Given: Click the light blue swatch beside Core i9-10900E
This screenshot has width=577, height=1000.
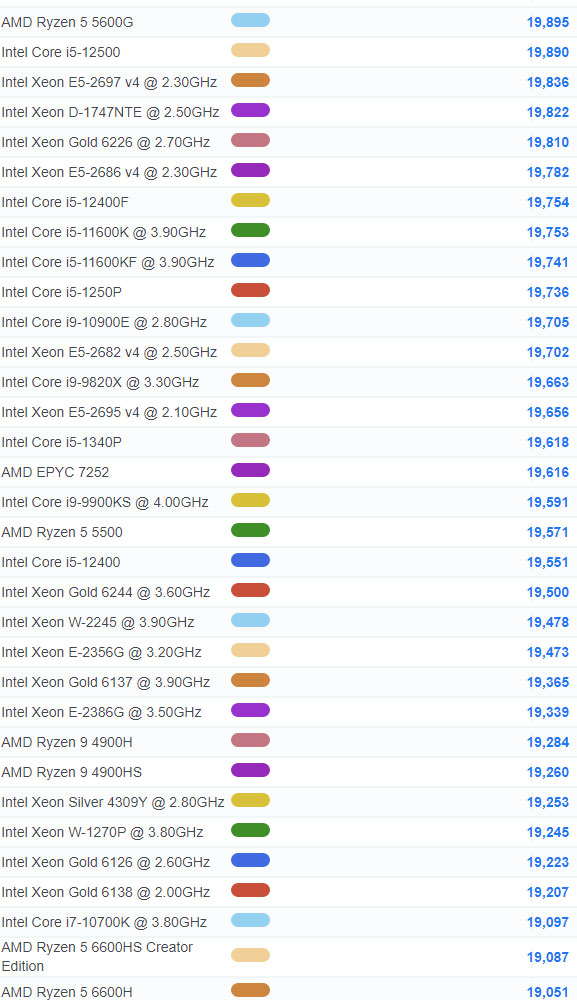Looking at the screenshot, I should pyautogui.click(x=250, y=320).
